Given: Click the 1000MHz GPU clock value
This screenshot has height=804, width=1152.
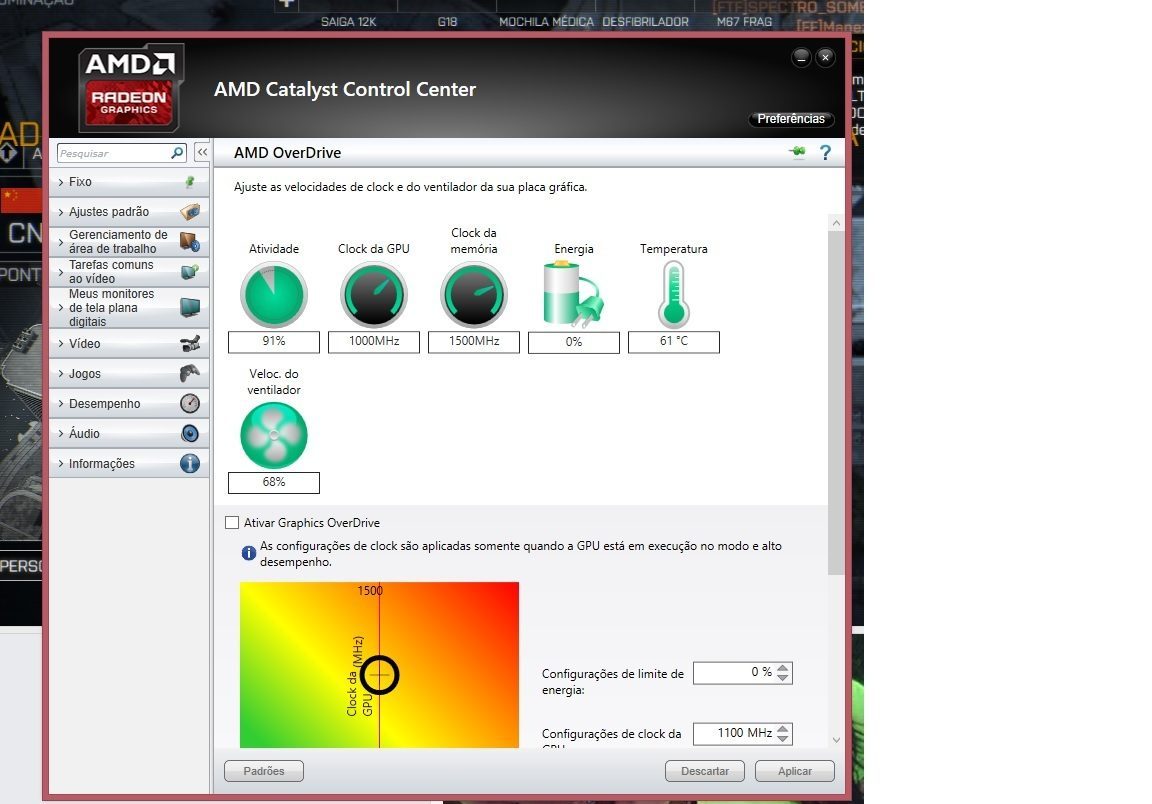Looking at the screenshot, I should click(x=373, y=341).
